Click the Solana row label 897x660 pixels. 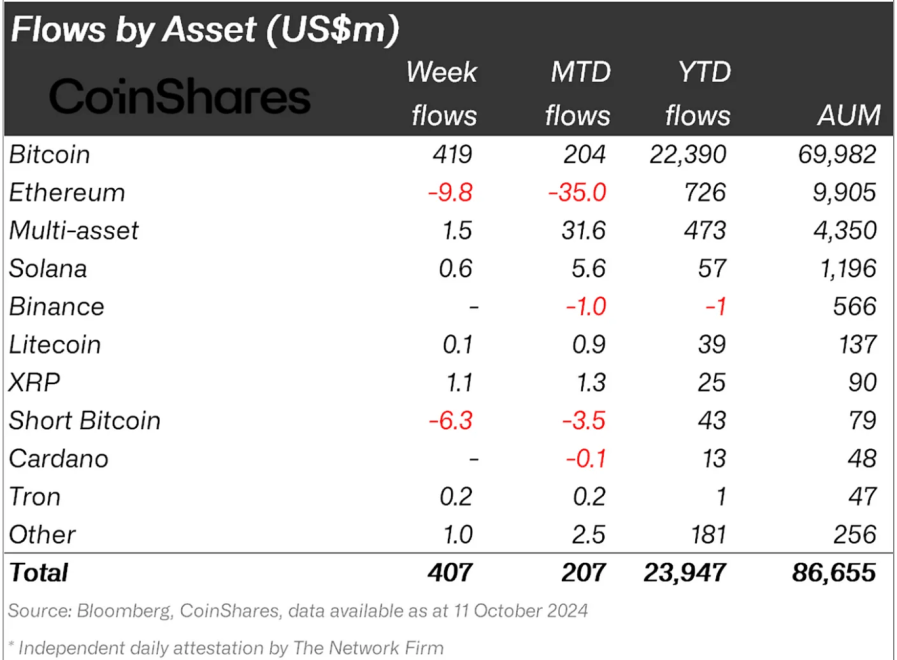pyautogui.click(x=48, y=269)
